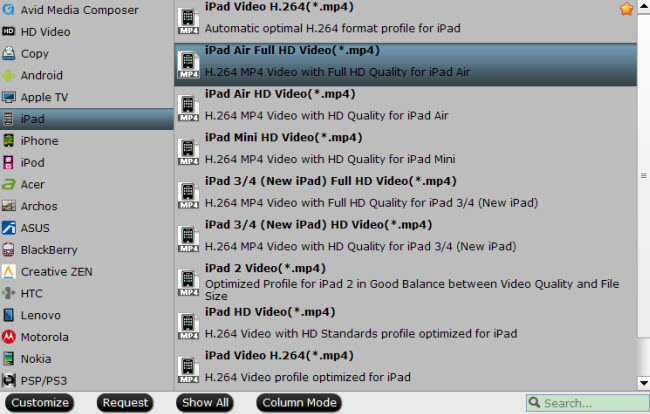Click the Android robot icon
The width and height of the screenshot is (650, 414).
(x=8, y=75)
